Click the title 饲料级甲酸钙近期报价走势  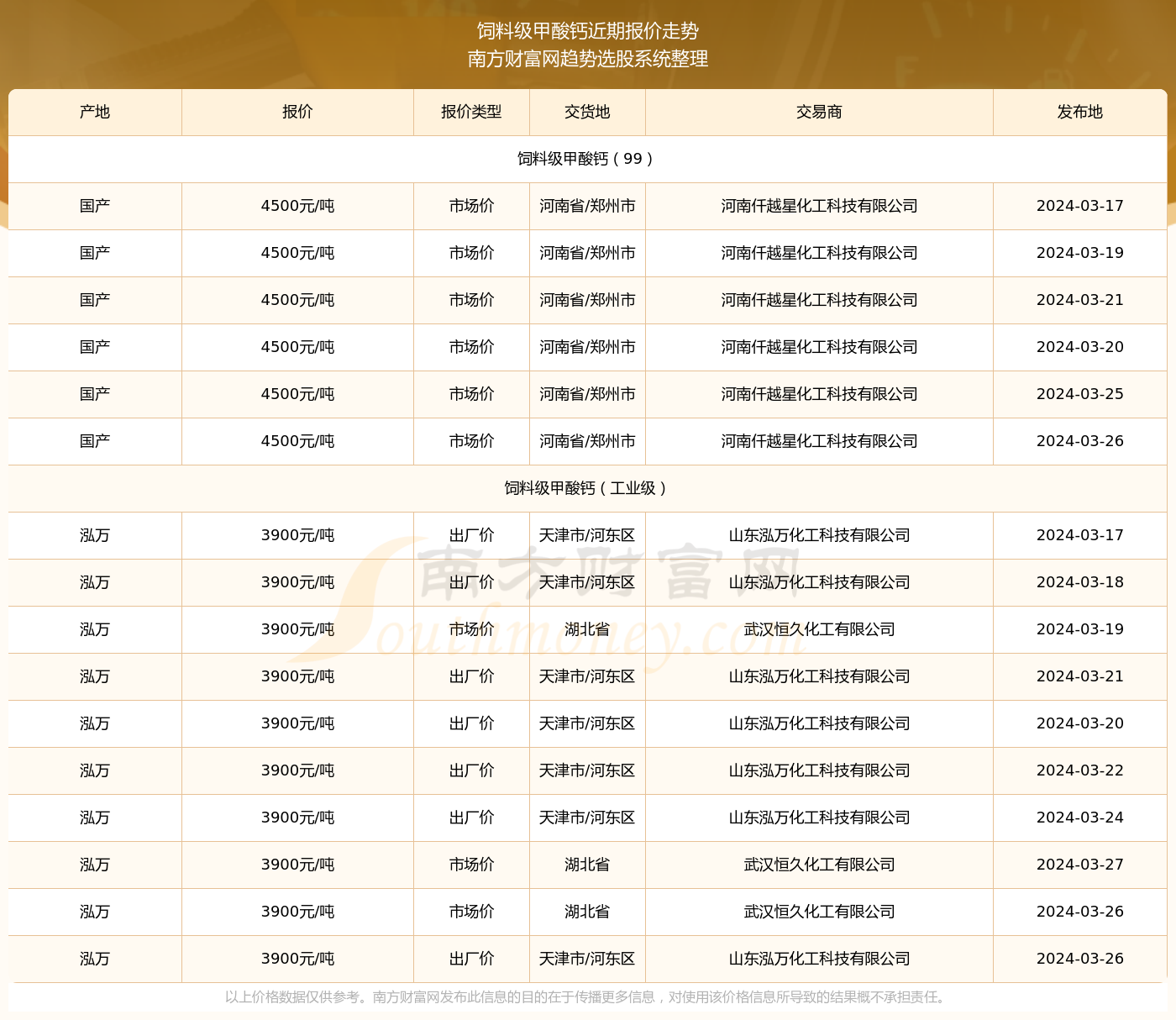point(588,31)
